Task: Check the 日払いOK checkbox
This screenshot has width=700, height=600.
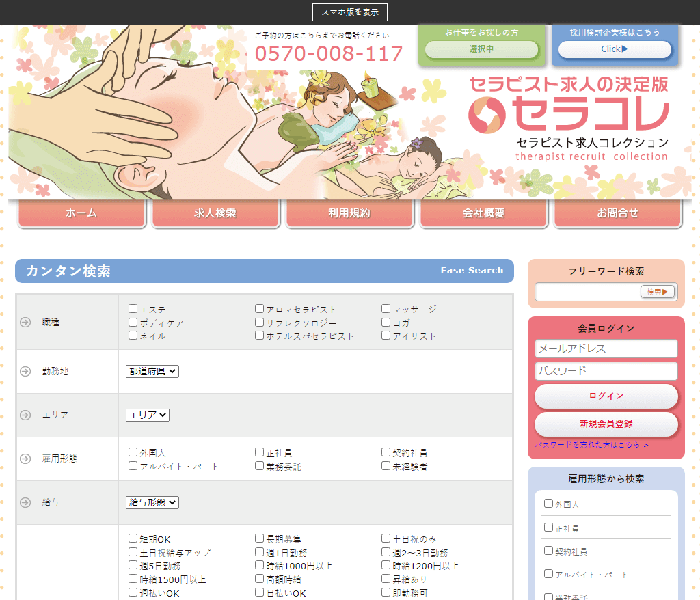Action: (x=259, y=592)
